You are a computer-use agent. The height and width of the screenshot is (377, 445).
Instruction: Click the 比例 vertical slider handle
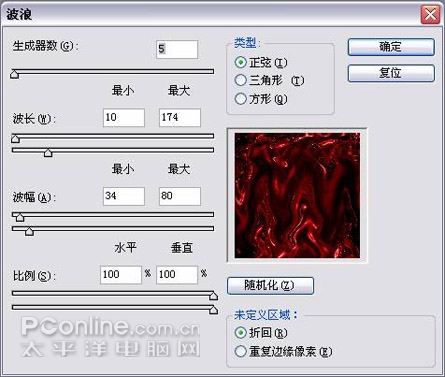(x=213, y=310)
